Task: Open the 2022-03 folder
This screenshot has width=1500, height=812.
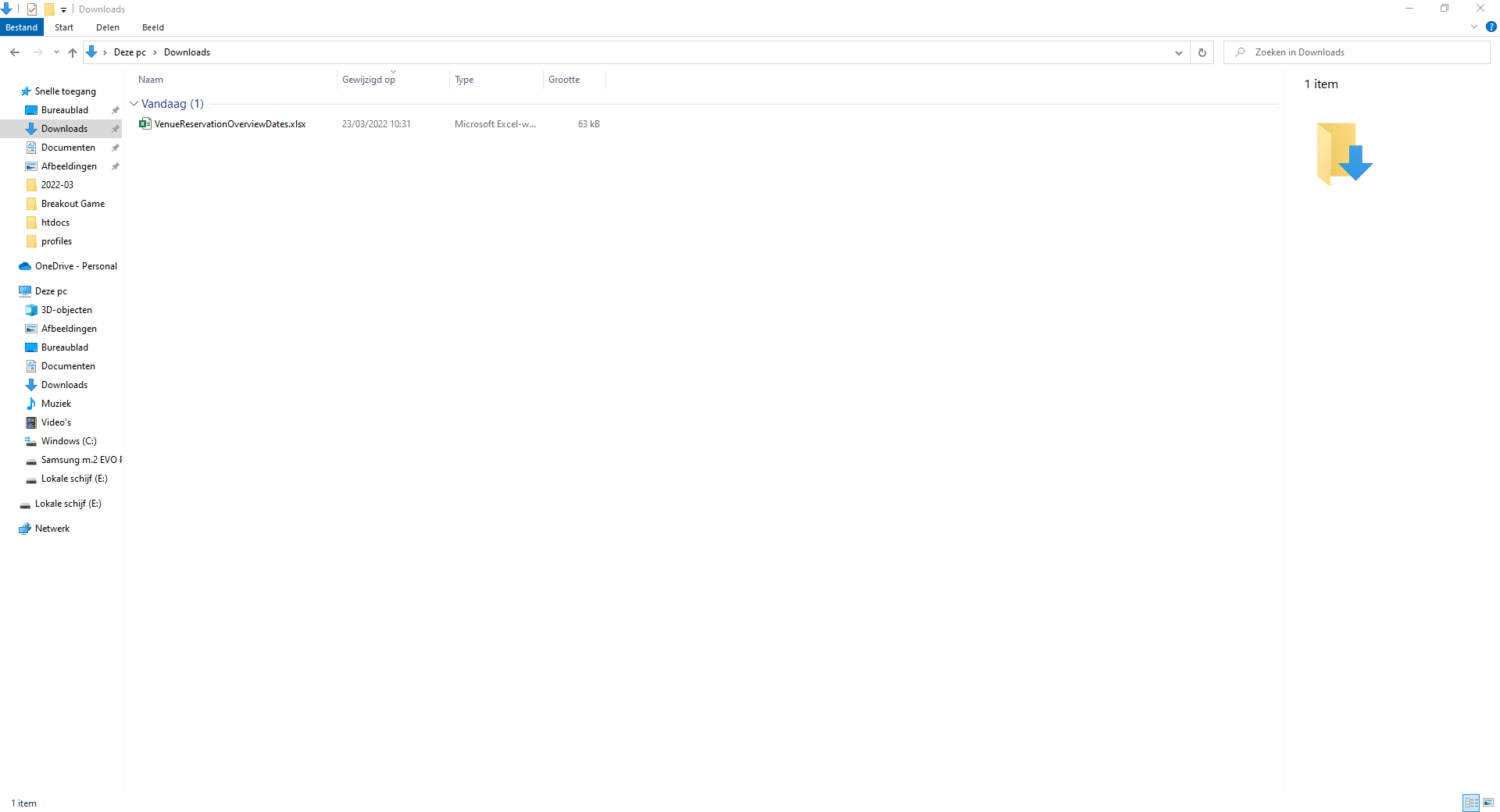Action: (57, 185)
